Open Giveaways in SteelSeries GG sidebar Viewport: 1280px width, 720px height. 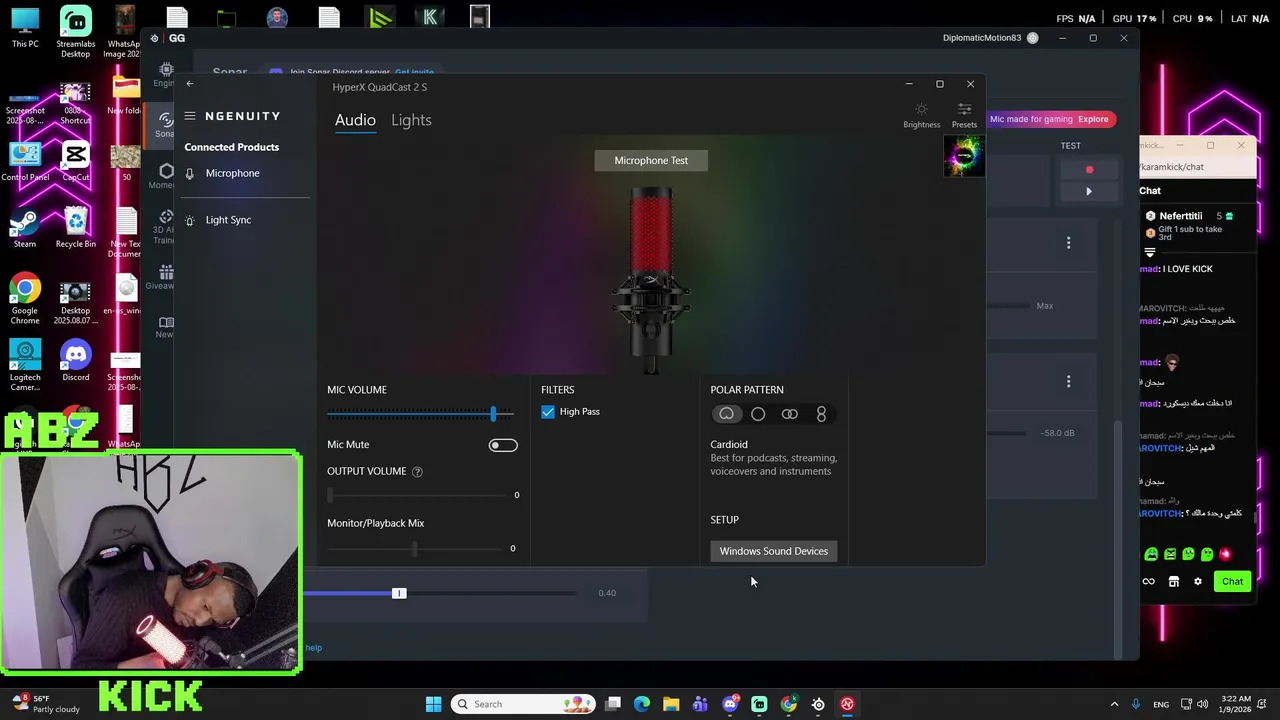coord(165,277)
